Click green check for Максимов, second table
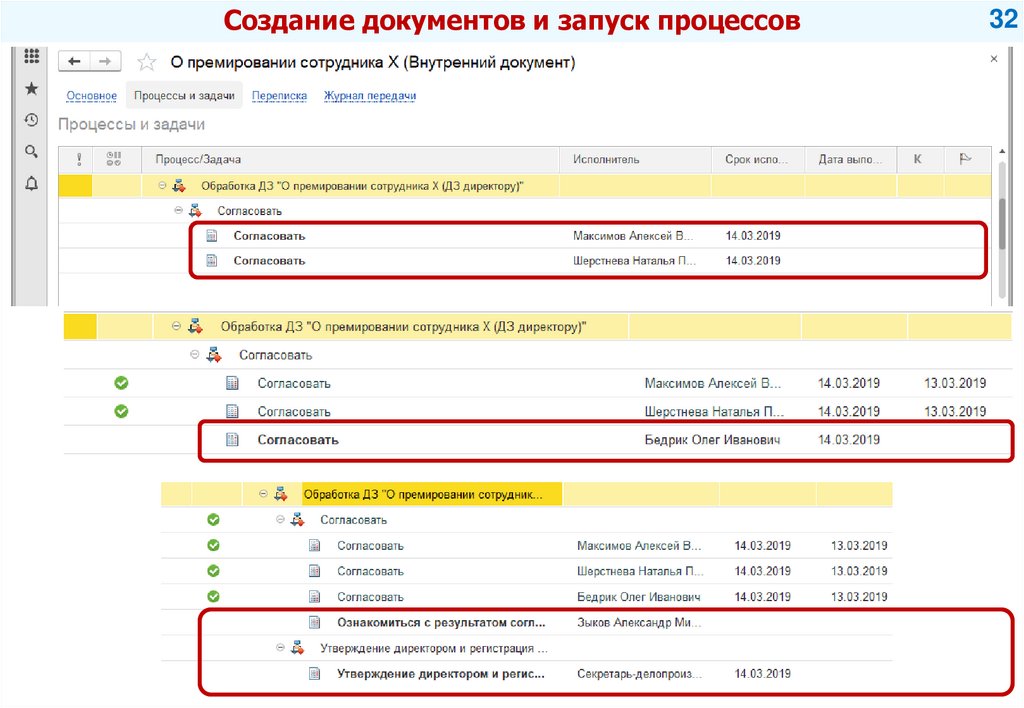Image resolution: width=1024 pixels, height=708 pixels. coord(121,383)
